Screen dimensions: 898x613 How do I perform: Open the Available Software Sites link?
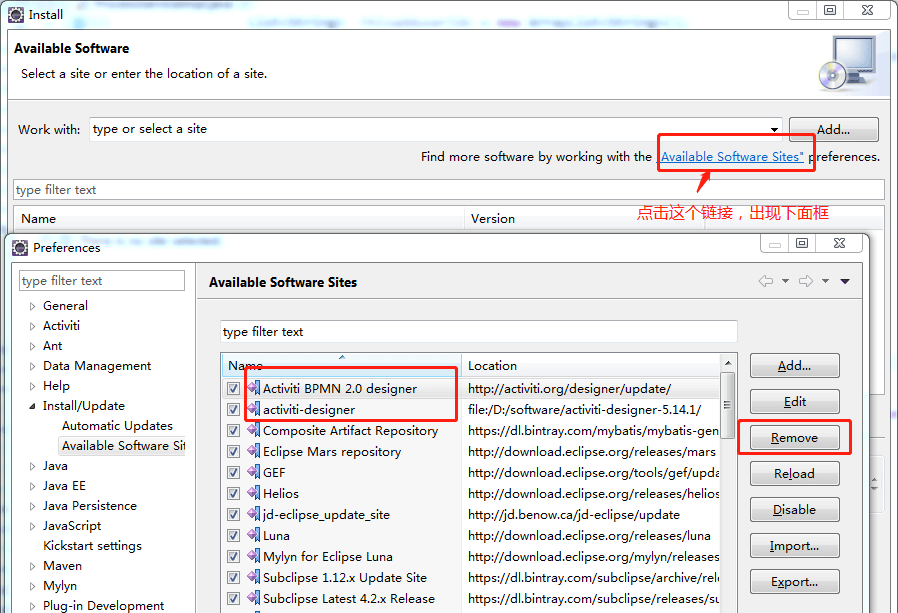tap(732, 156)
